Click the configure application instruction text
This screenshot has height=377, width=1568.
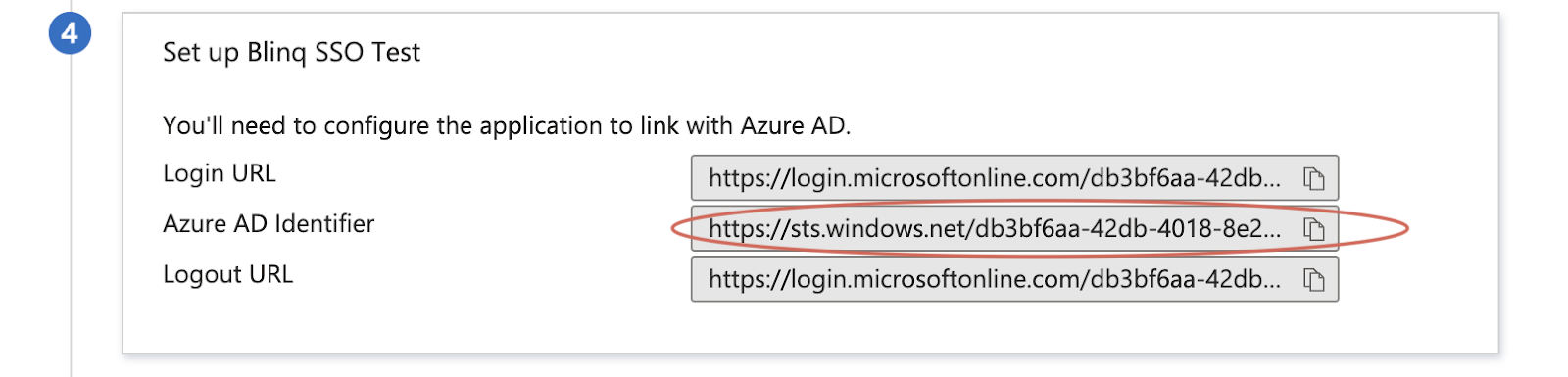pyautogui.click(x=507, y=126)
